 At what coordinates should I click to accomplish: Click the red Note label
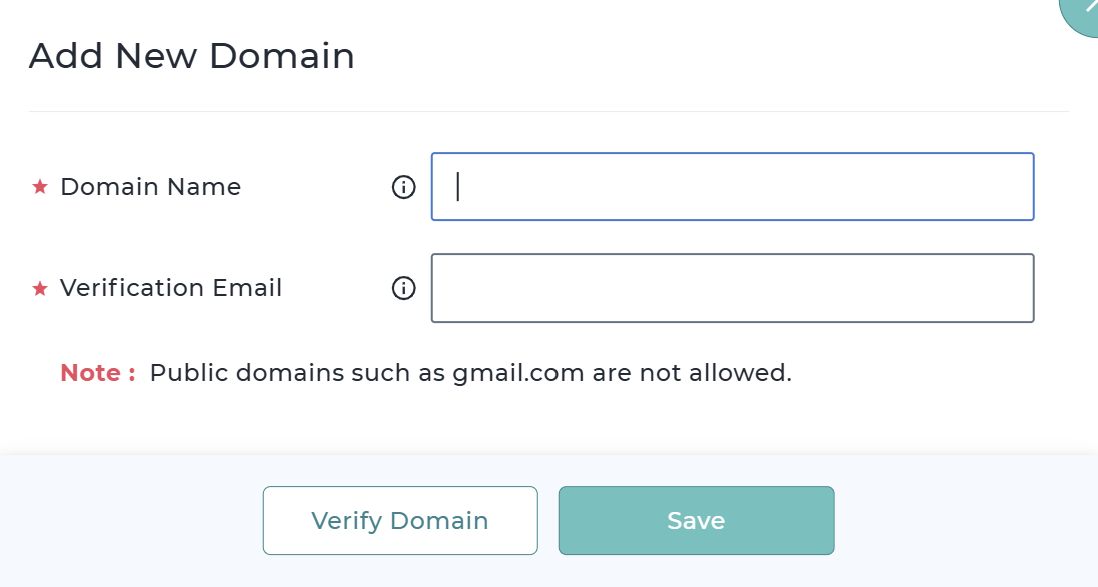point(97,373)
